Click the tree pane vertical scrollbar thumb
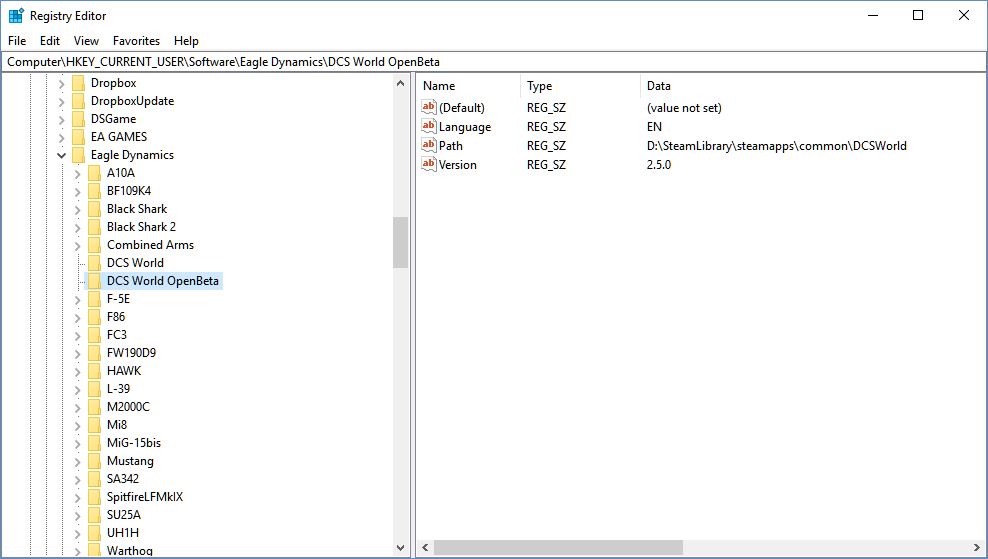 tap(401, 243)
